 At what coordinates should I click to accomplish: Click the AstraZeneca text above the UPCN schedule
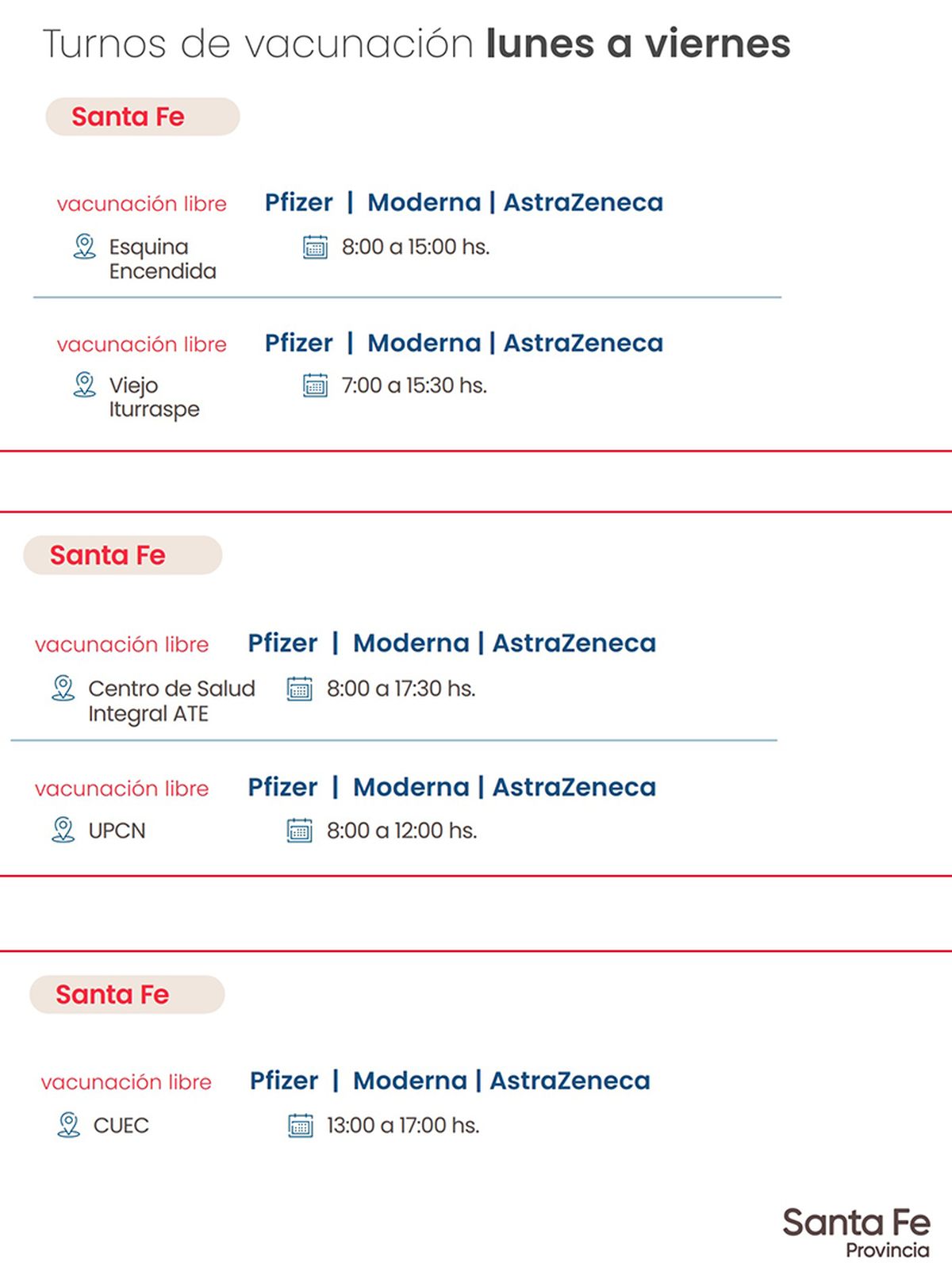[574, 787]
